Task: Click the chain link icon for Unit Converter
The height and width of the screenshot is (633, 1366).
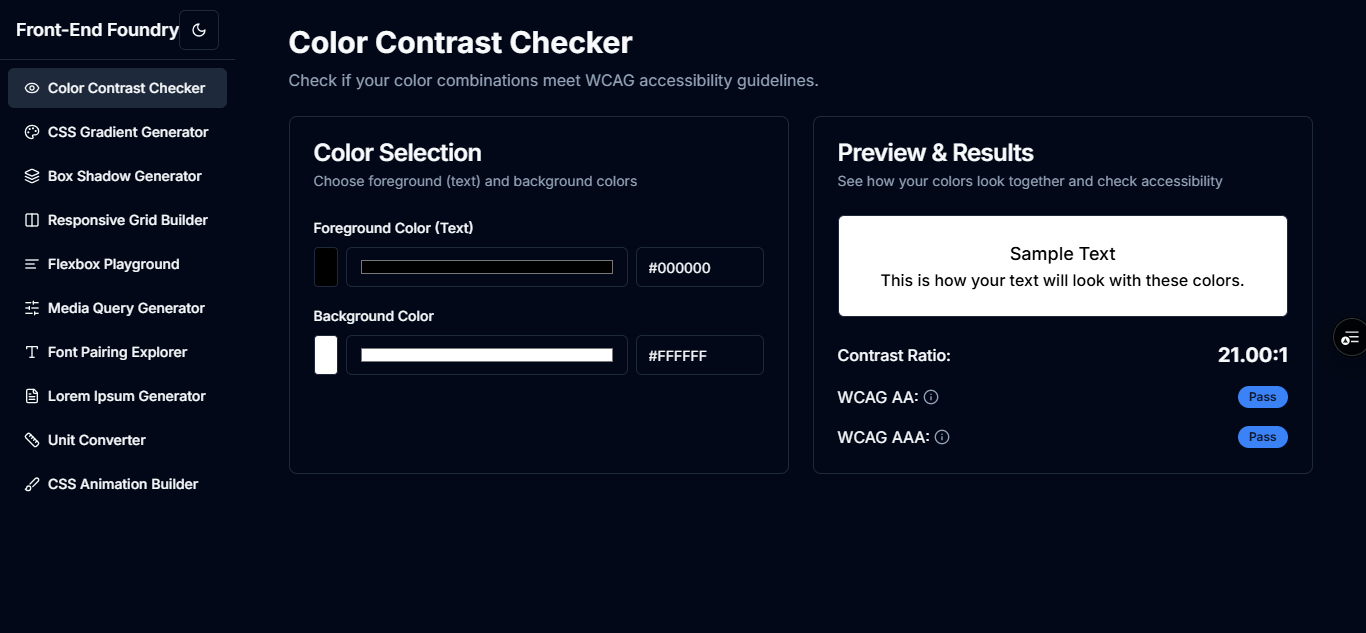Action: 30,439
